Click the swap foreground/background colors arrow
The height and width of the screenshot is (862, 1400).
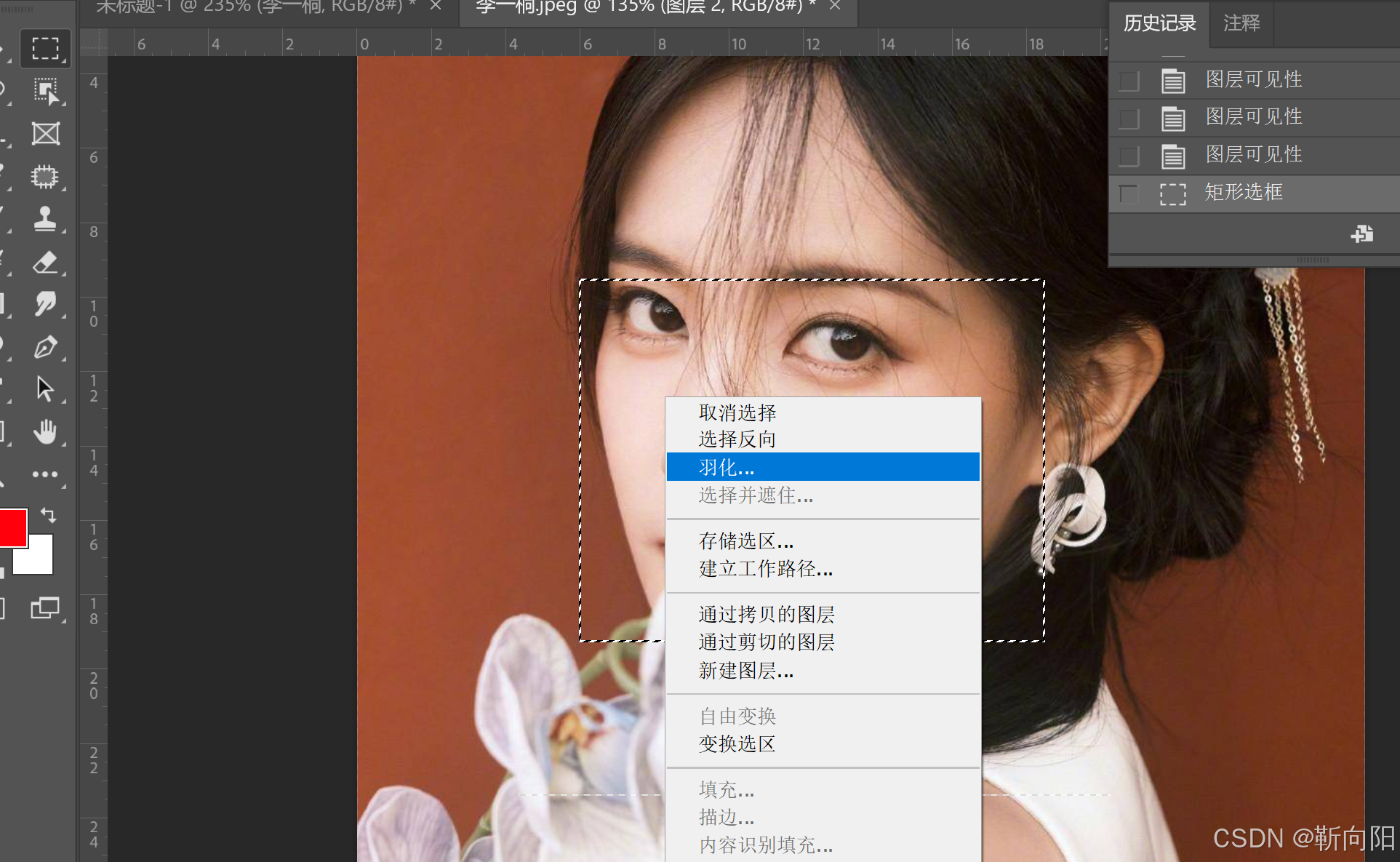pyautogui.click(x=49, y=515)
